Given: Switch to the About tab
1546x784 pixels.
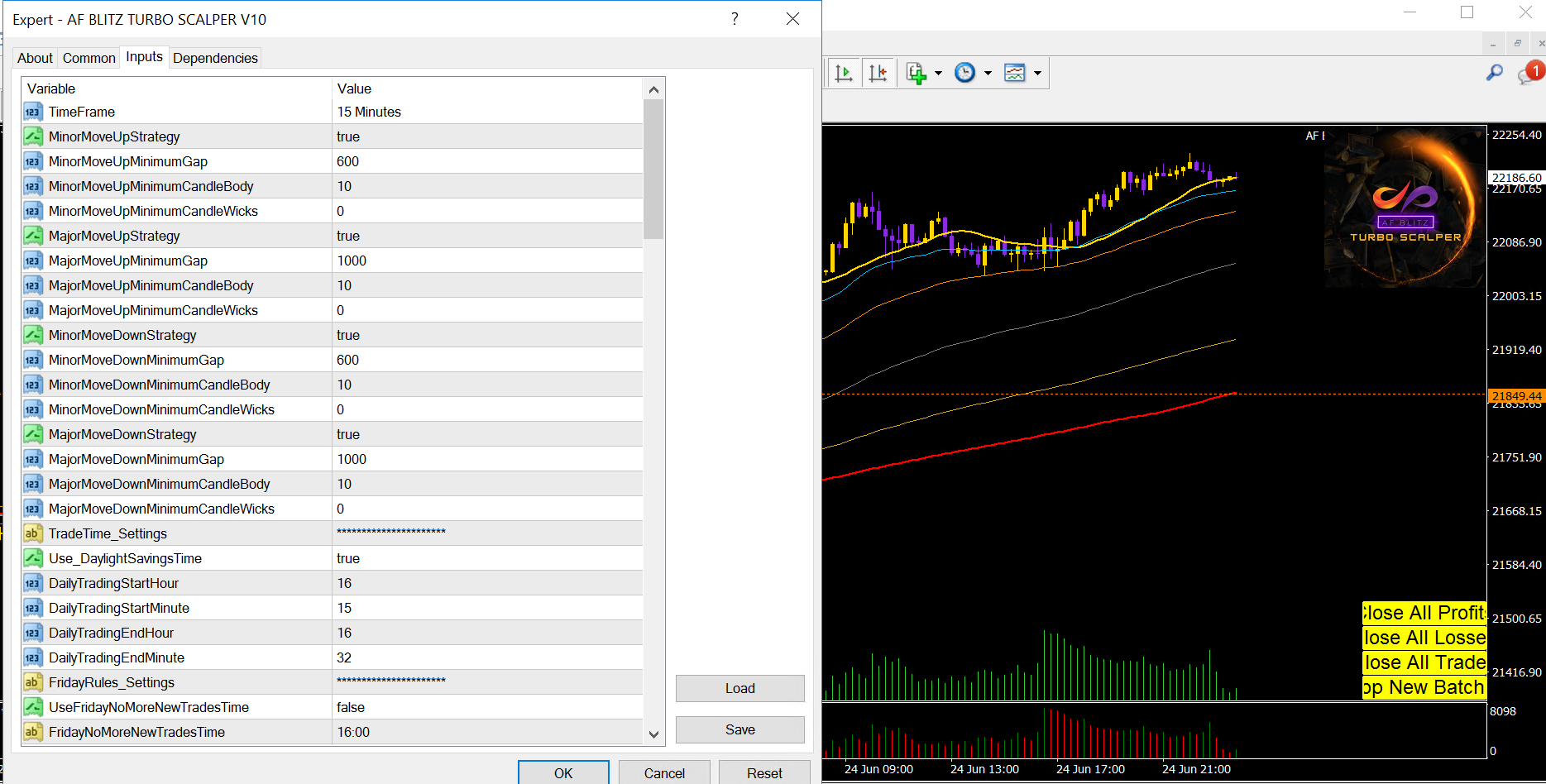Looking at the screenshot, I should point(35,58).
